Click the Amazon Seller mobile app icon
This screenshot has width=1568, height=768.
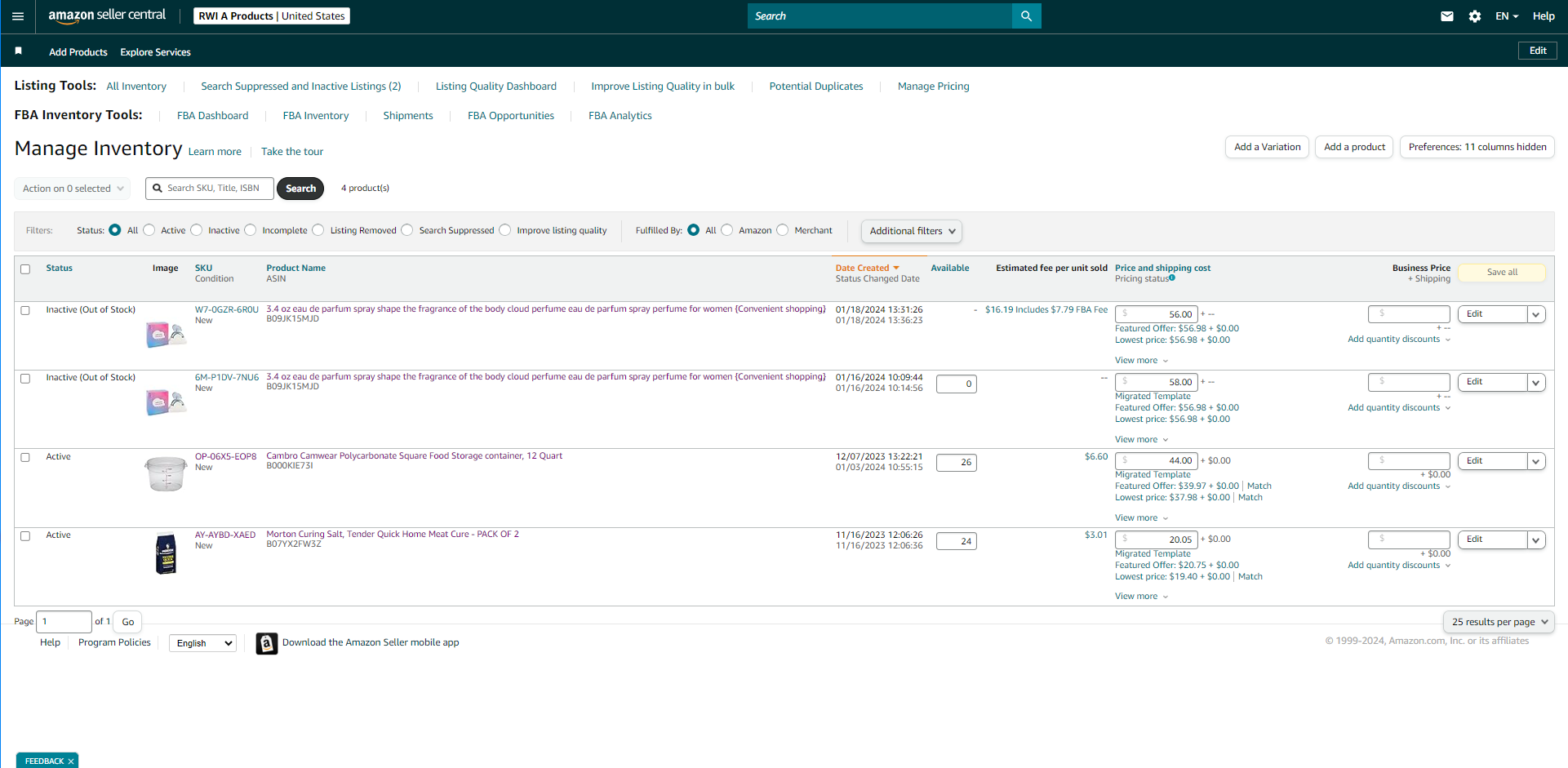(x=267, y=643)
